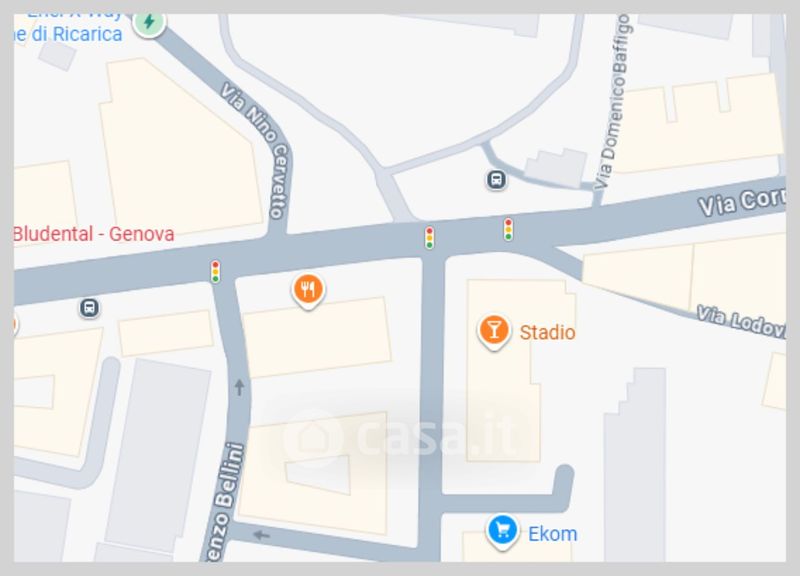Open the Stadio cocktail bar marker
This screenshot has width=800, height=576.
pyautogui.click(x=493, y=332)
